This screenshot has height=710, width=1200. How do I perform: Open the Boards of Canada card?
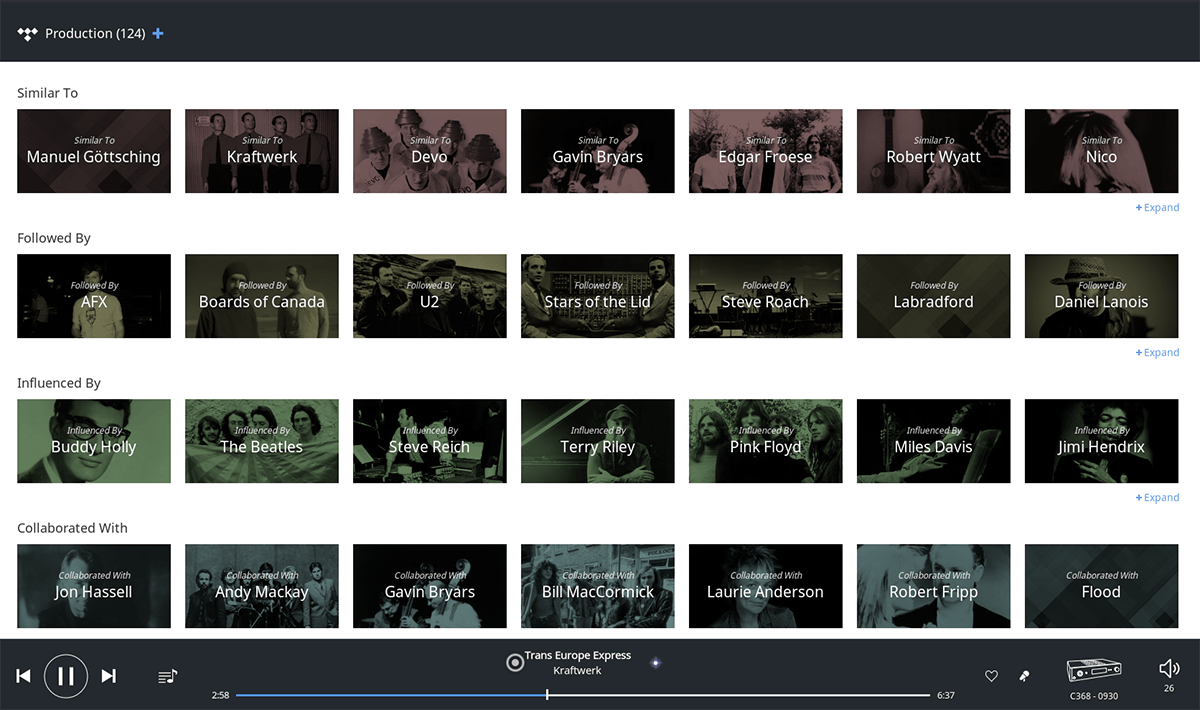coord(262,296)
